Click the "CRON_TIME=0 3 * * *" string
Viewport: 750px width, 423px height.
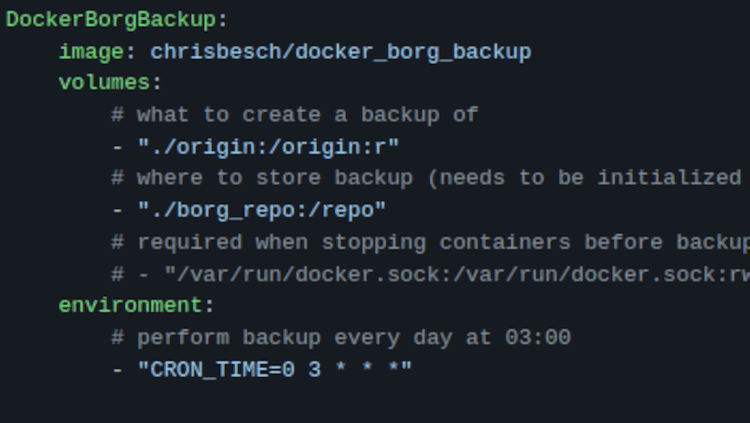coord(275,369)
